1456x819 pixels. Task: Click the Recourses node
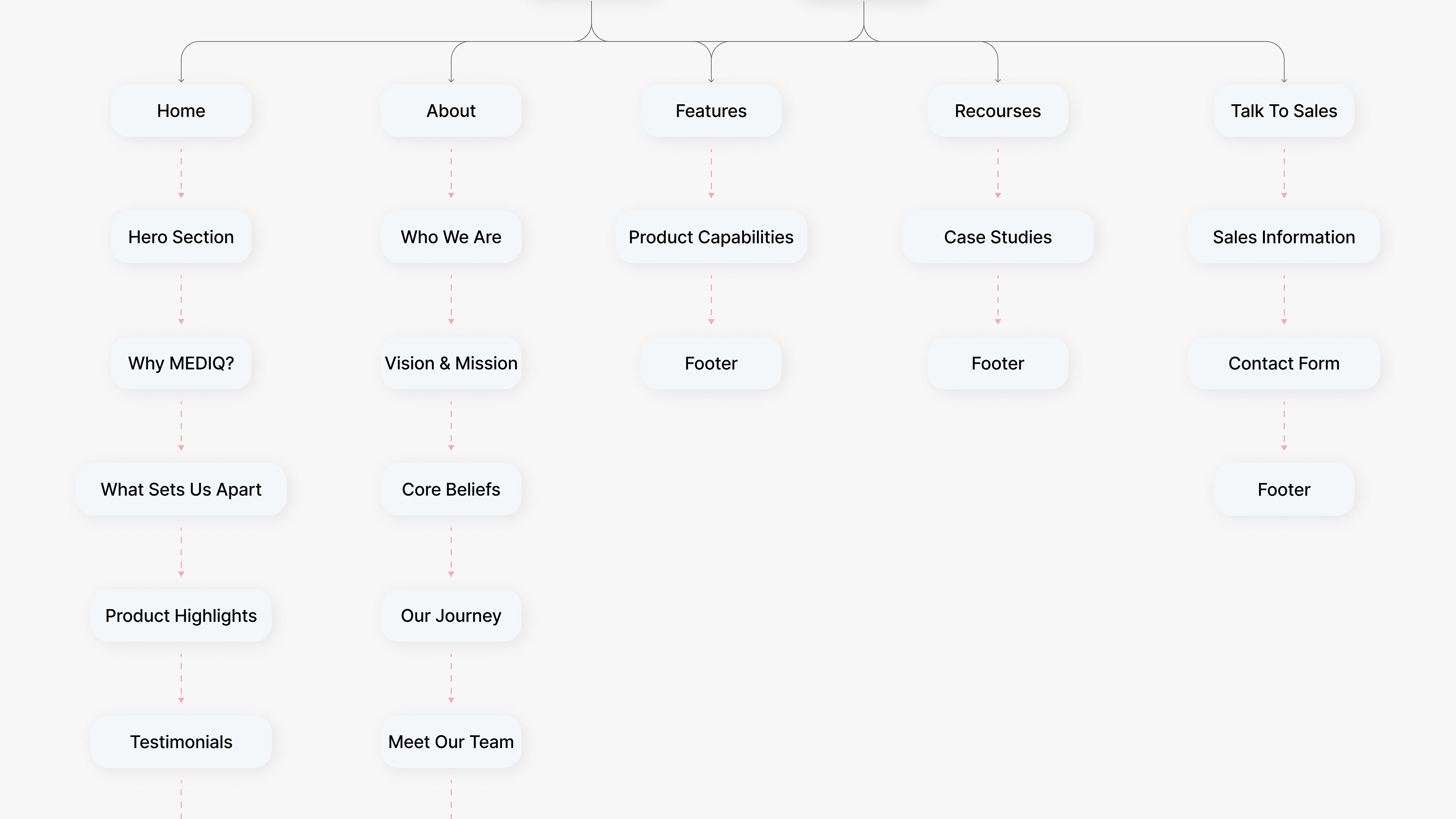pos(997,111)
